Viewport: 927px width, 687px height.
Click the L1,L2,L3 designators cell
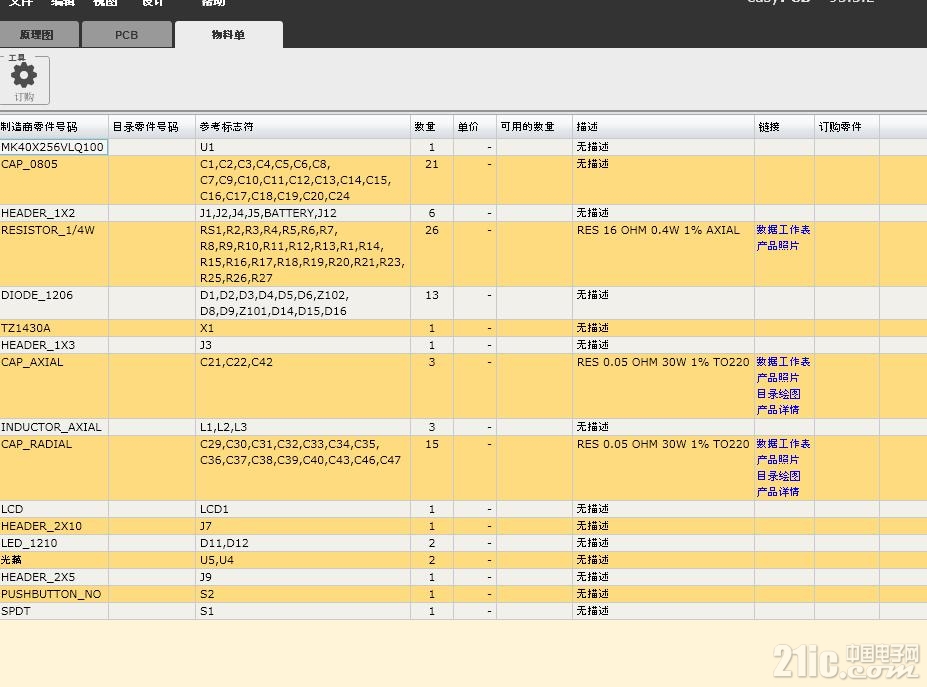[303, 427]
